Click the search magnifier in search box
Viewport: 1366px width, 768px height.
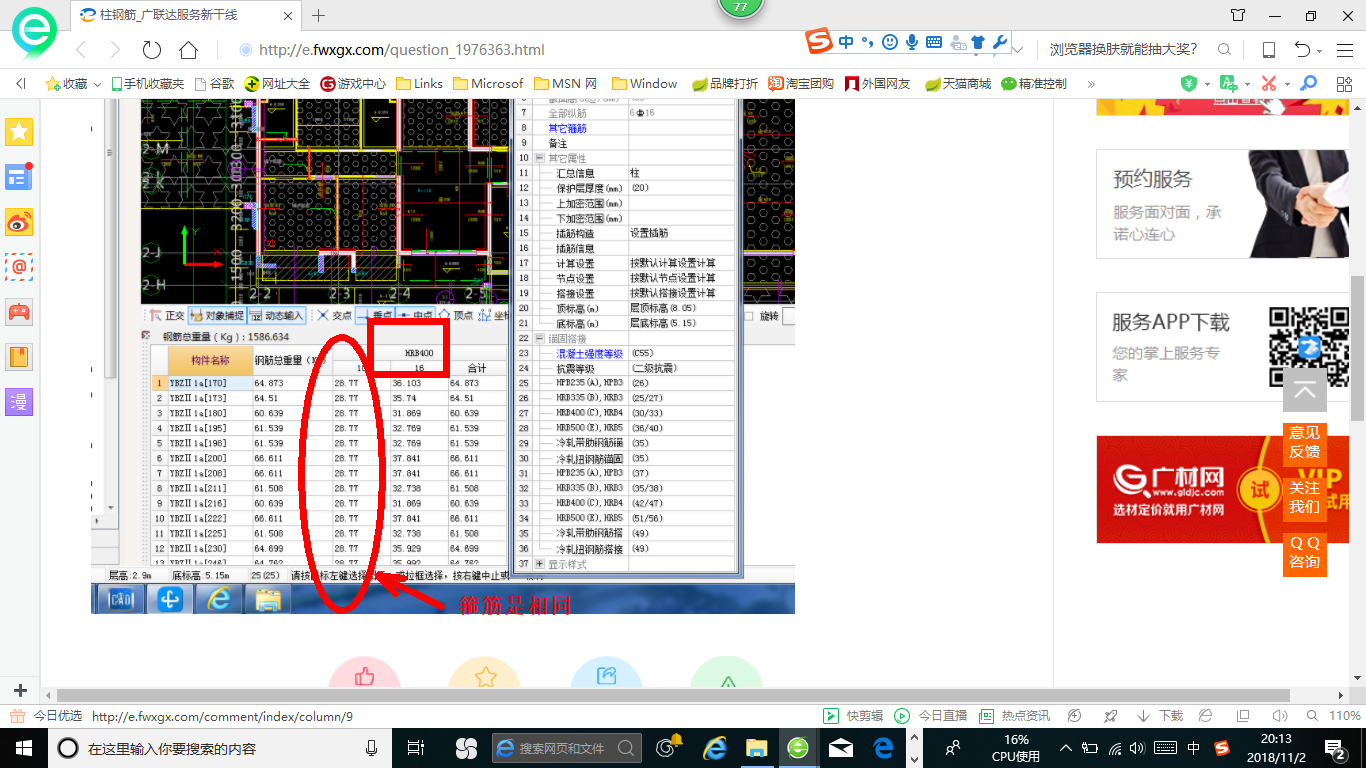(x=1224, y=50)
